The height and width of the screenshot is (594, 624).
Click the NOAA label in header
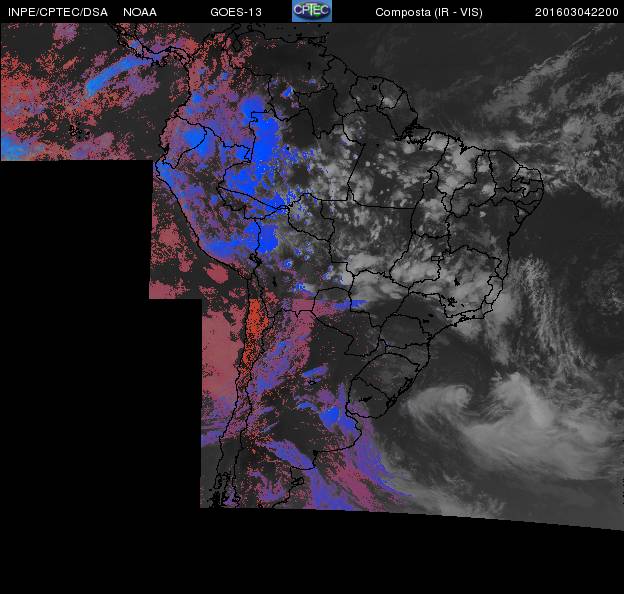tap(140, 12)
